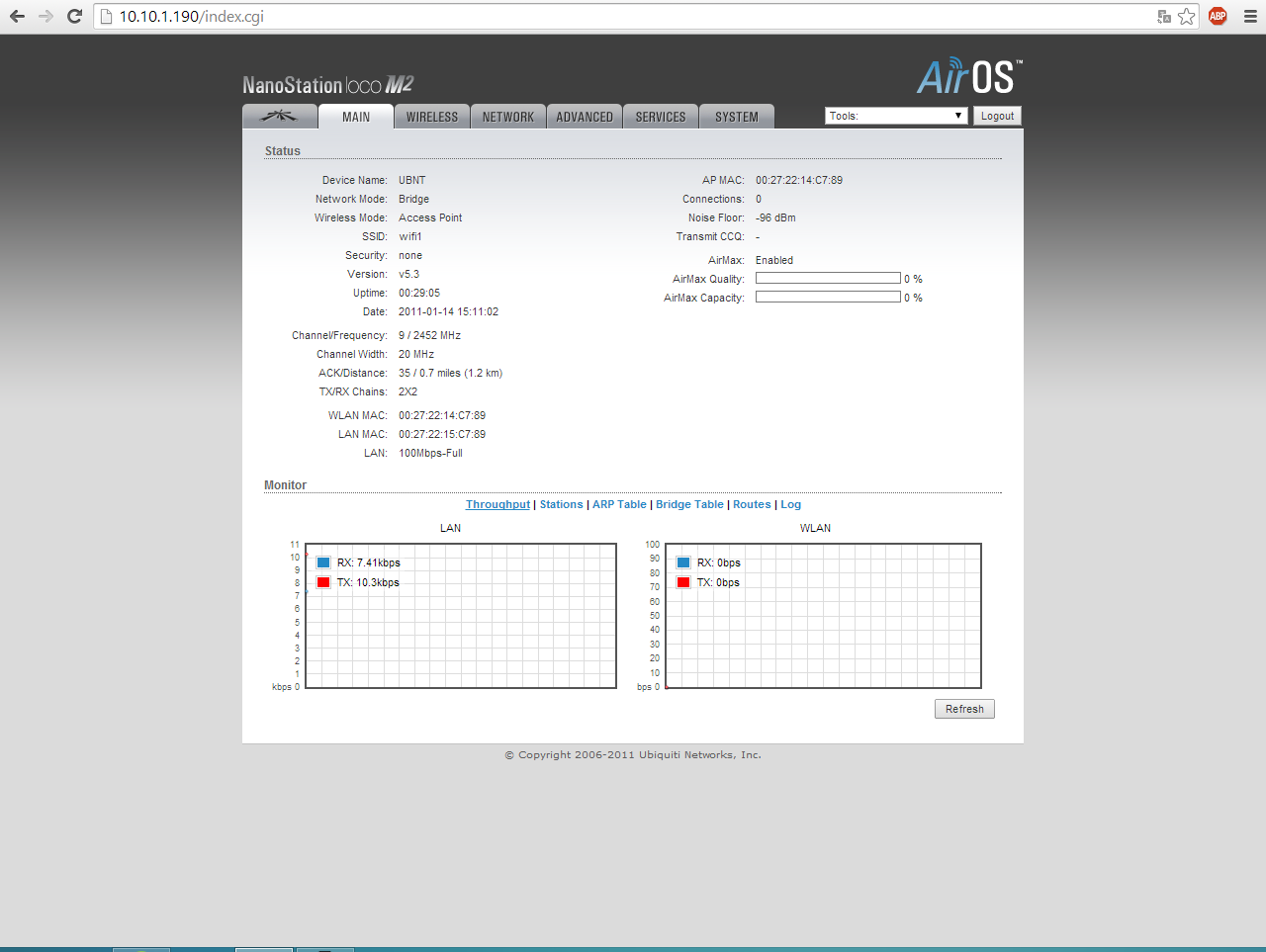Image resolution: width=1266 pixels, height=952 pixels.
Task: Open the Stations monitor link
Action: coord(561,504)
